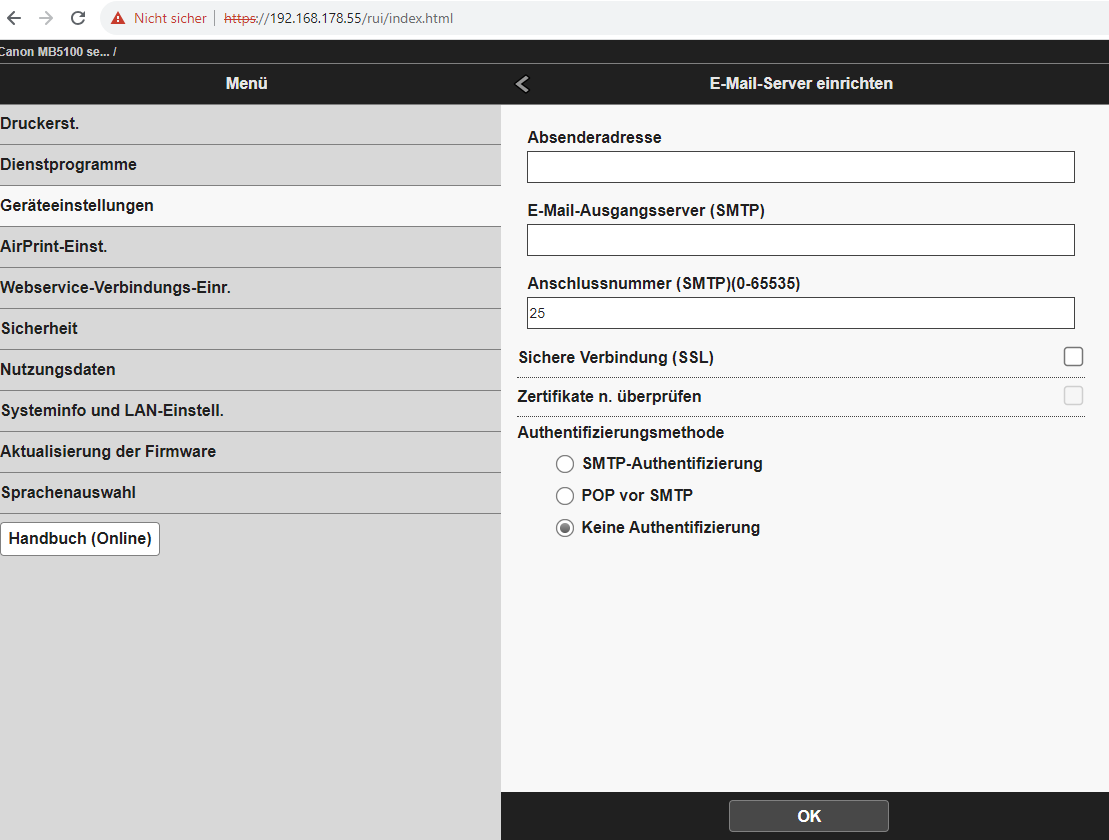Open the Dienstprogramme menu entry
This screenshot has height=840, width=1109.
point(250,165)
